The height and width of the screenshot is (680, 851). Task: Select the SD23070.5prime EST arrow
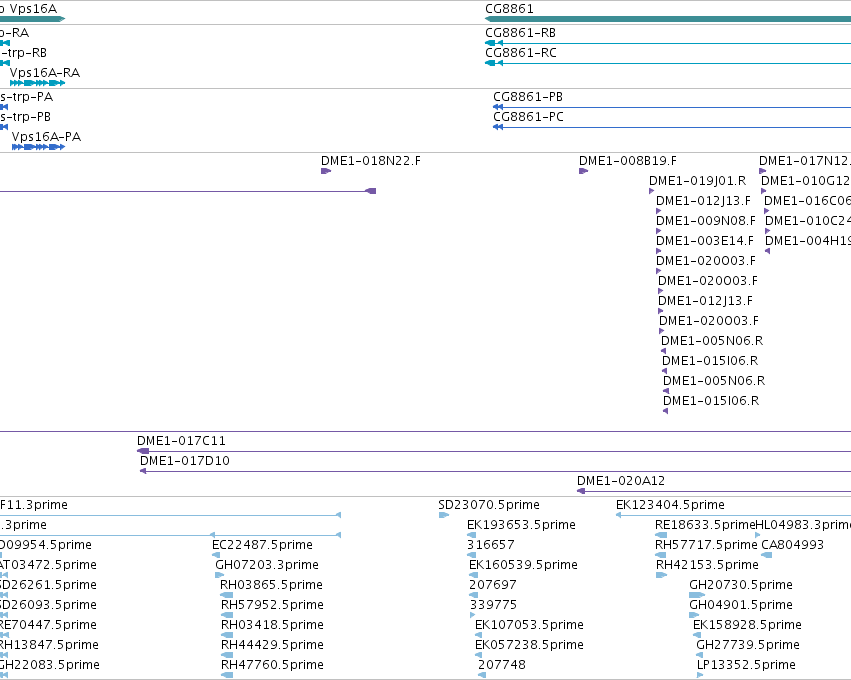point(444,515)
